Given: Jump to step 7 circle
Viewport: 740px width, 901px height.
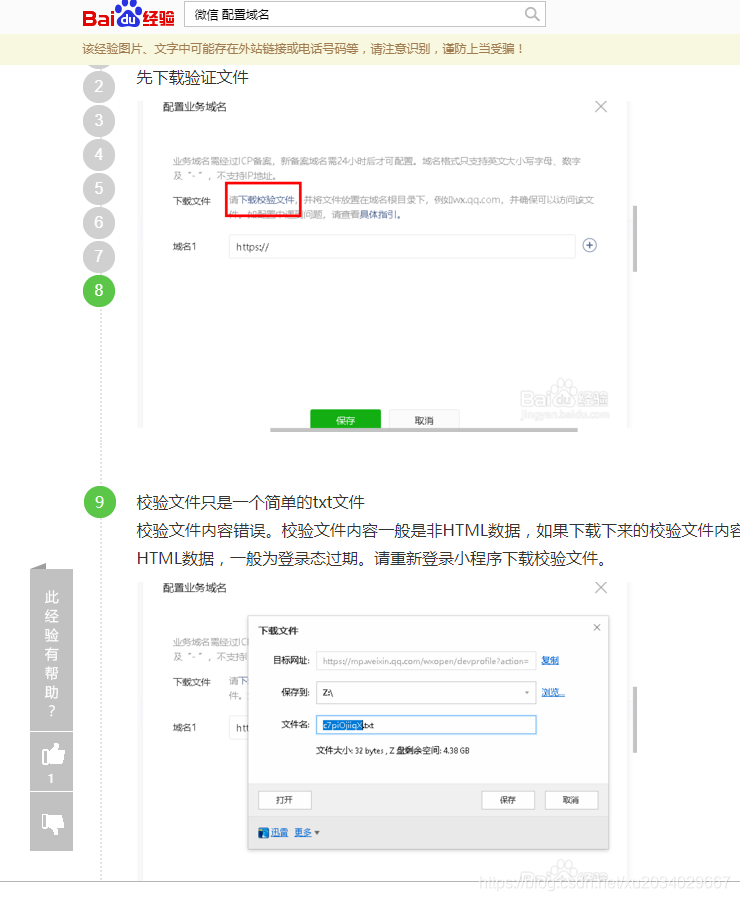Looking at the screenshot, I should pyautogui.click(x=99, y=256).
